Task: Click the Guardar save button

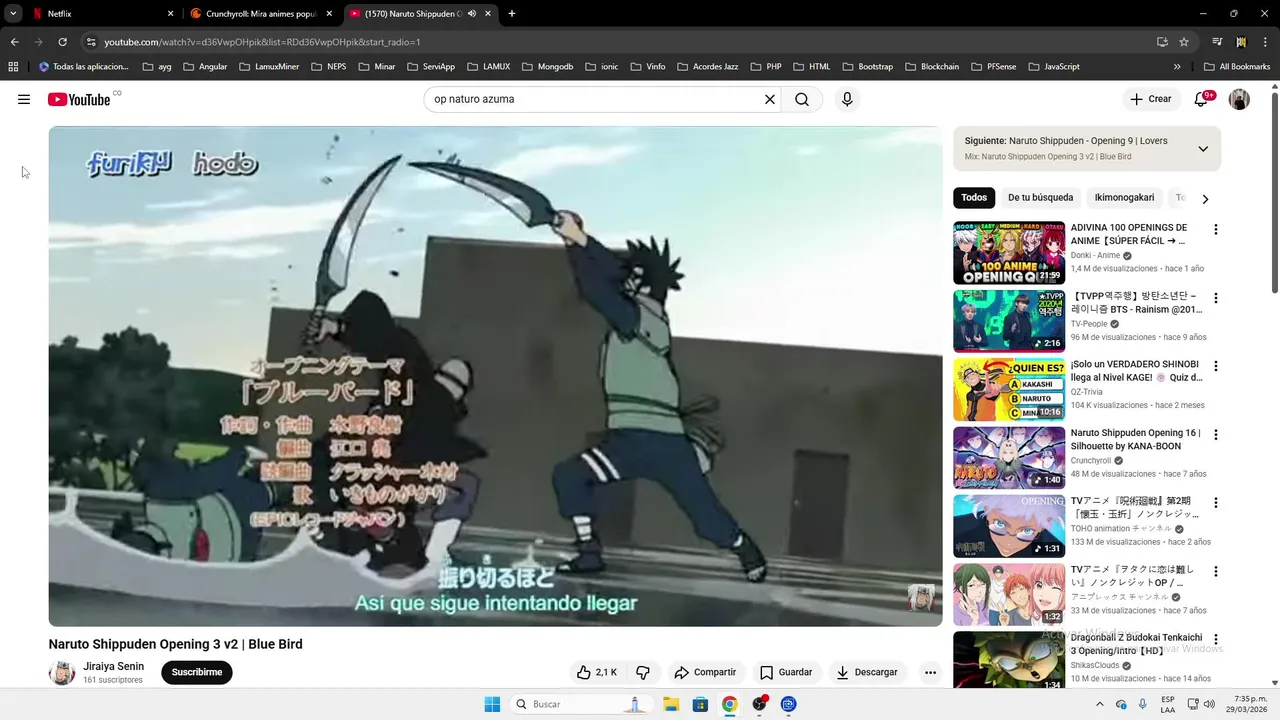Action: pos(786,672)
